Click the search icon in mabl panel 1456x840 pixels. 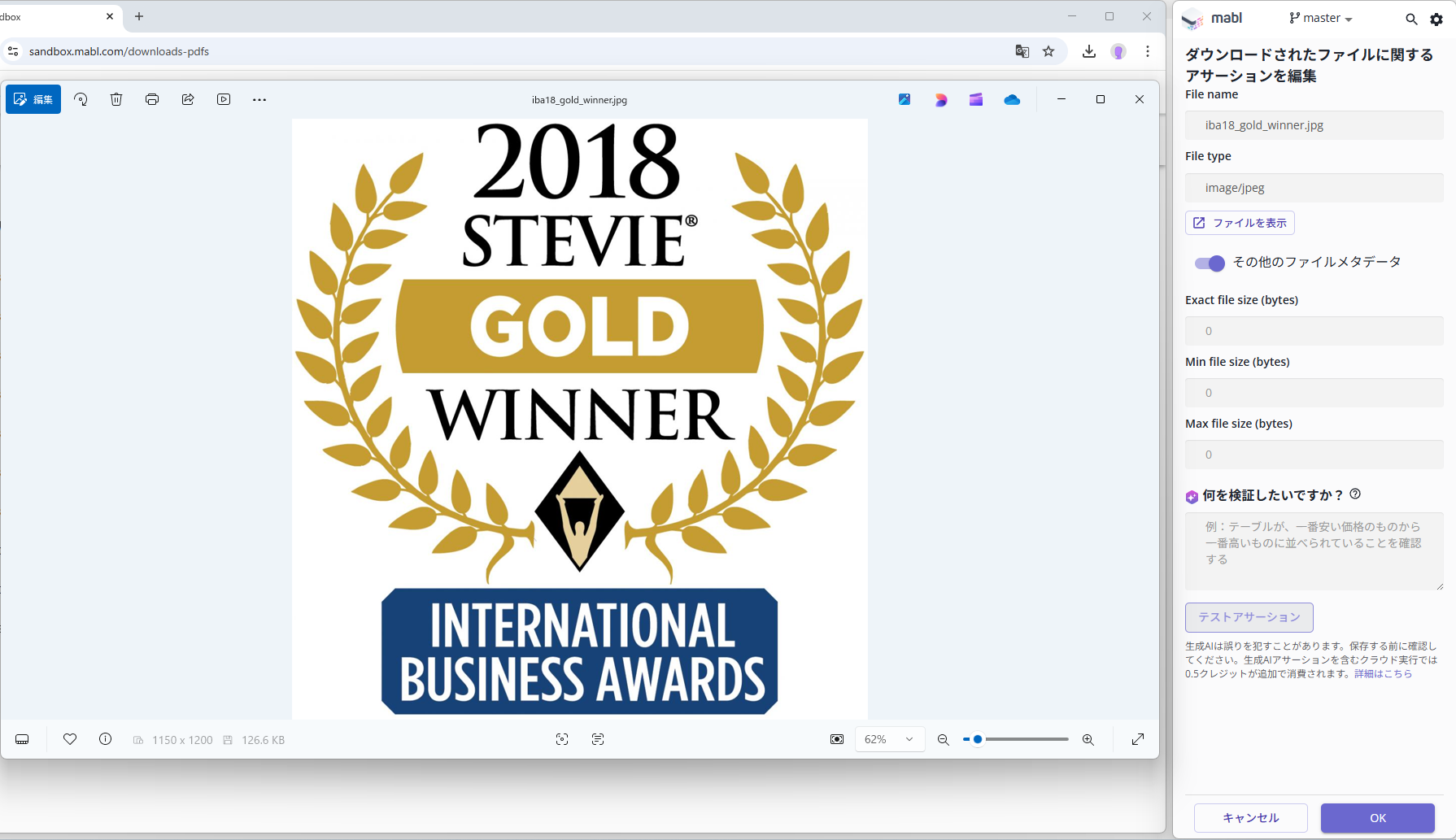click(1411, 19)
